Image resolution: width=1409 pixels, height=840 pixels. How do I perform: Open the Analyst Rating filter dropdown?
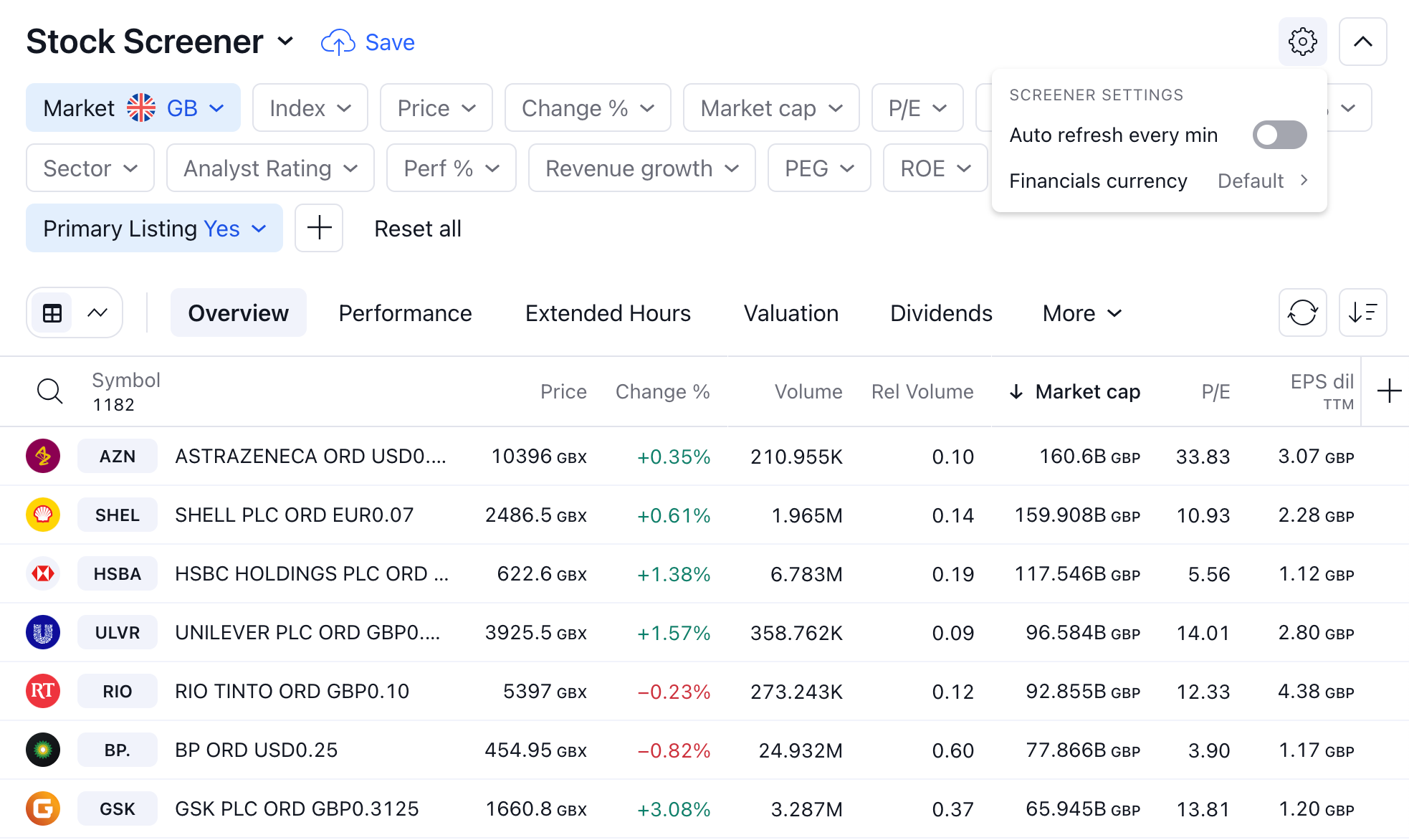click(x=270, y=168)
